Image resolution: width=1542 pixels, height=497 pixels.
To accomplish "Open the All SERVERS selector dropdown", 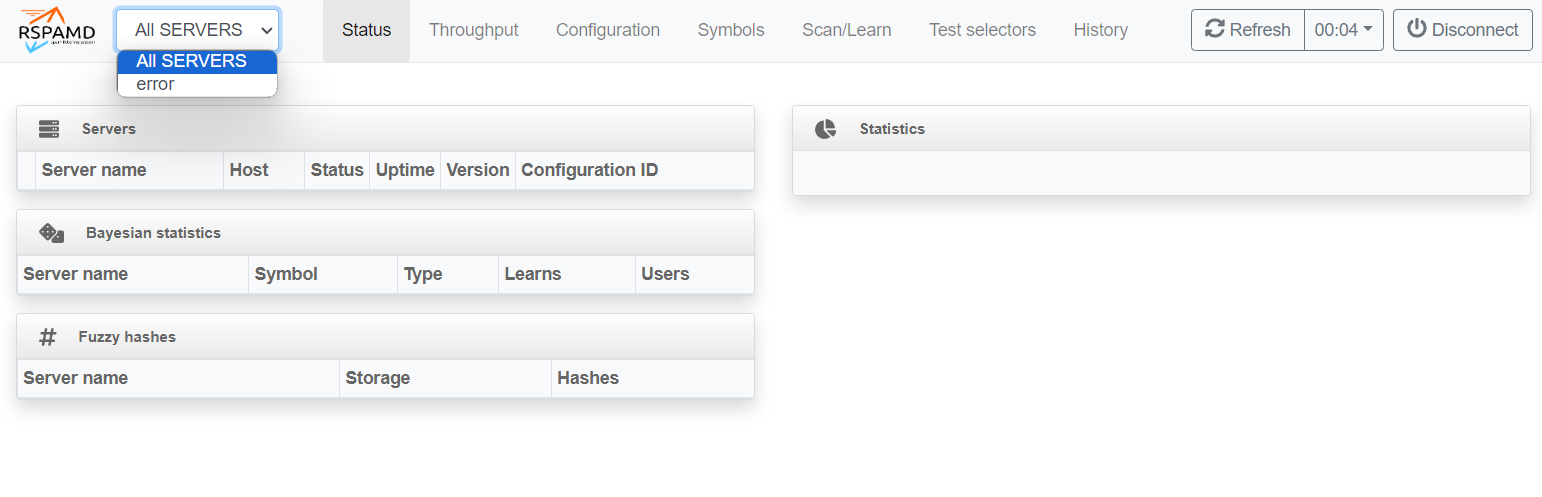I will tap(198, 30).
